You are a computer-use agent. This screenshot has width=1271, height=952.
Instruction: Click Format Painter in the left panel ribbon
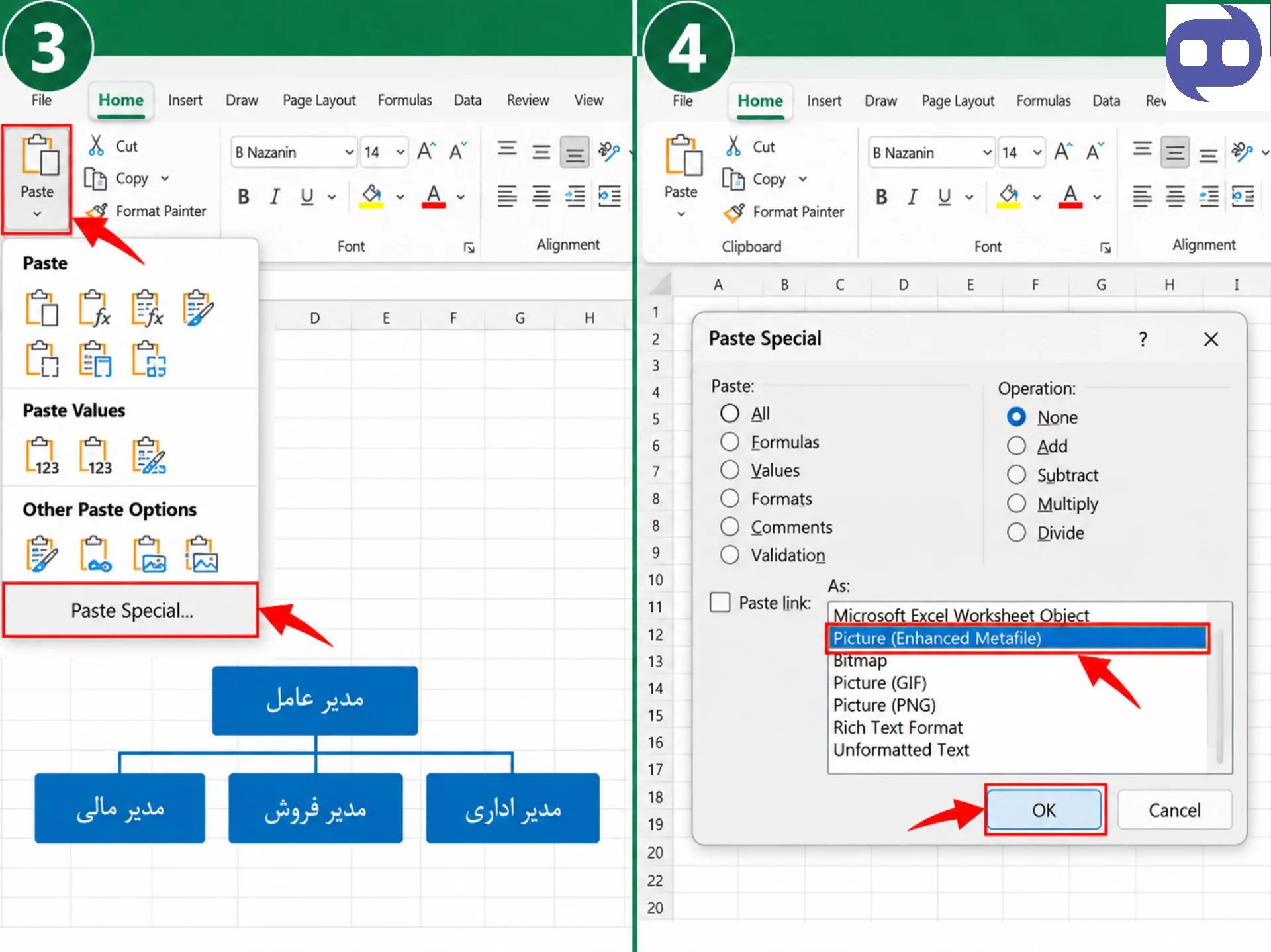click(146, 211)
